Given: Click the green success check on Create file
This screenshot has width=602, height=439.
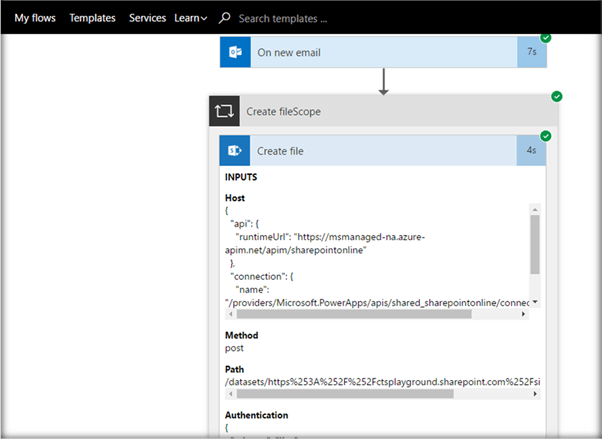Looking at the screenshot, I should point(546,136).
